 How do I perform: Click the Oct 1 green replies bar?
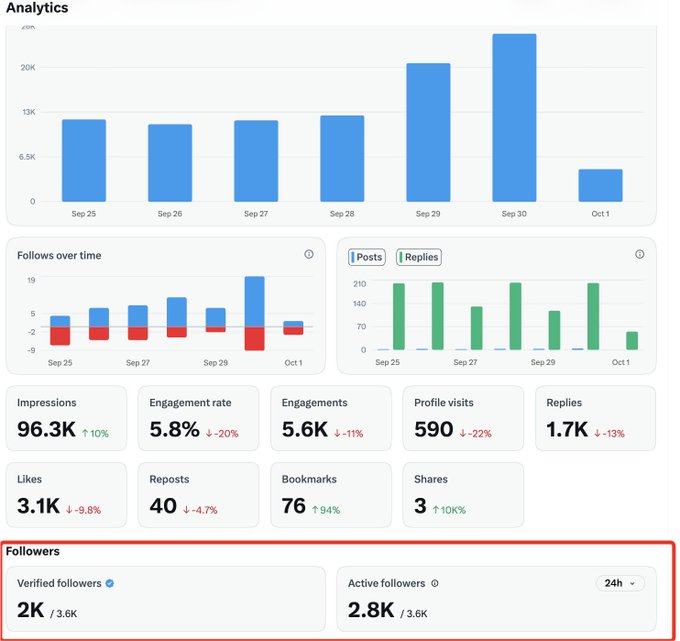pos(632,341)
